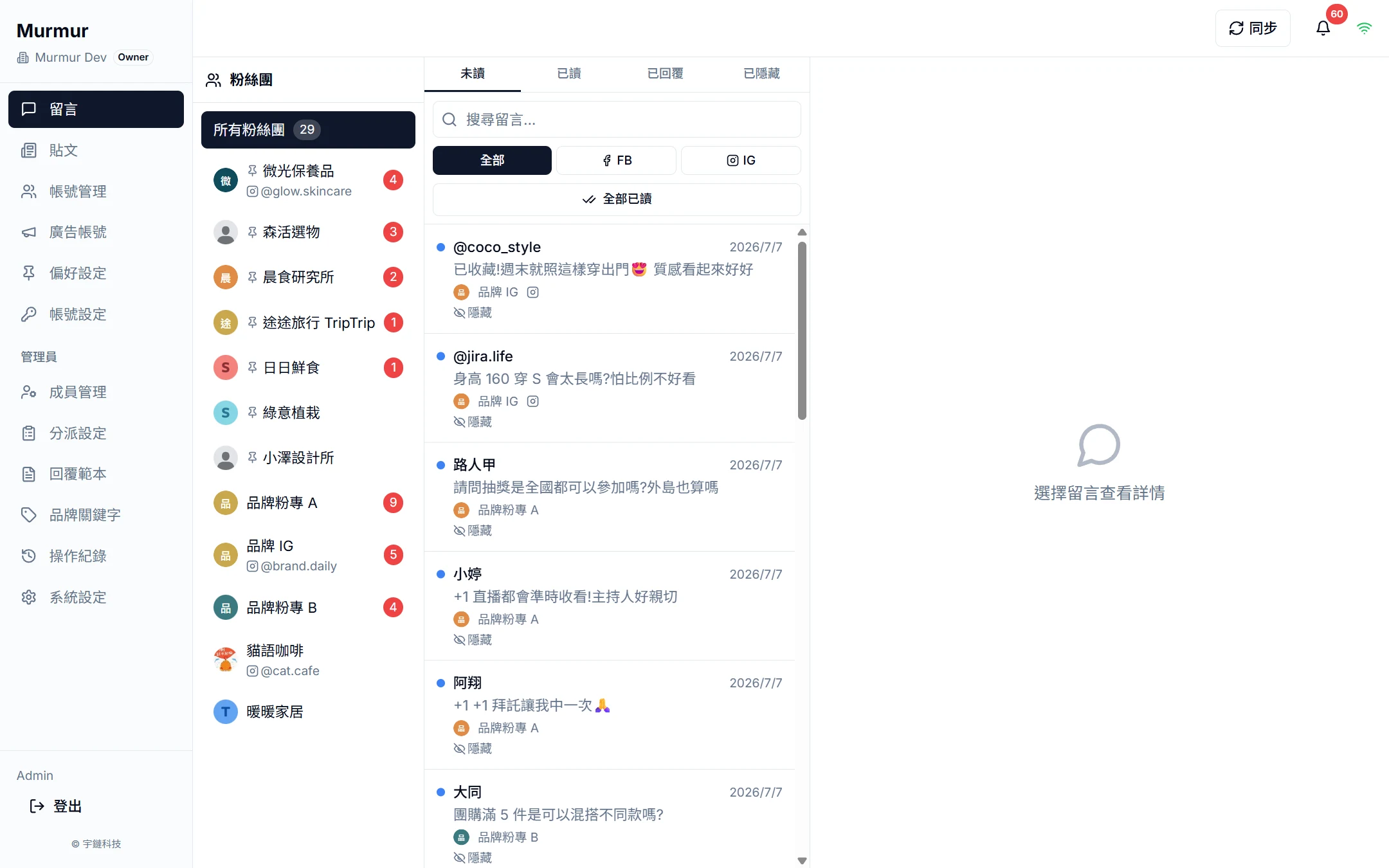Click 全部已讀 mark all read button
Screen dimensions: 1389x868
[617, 199]
